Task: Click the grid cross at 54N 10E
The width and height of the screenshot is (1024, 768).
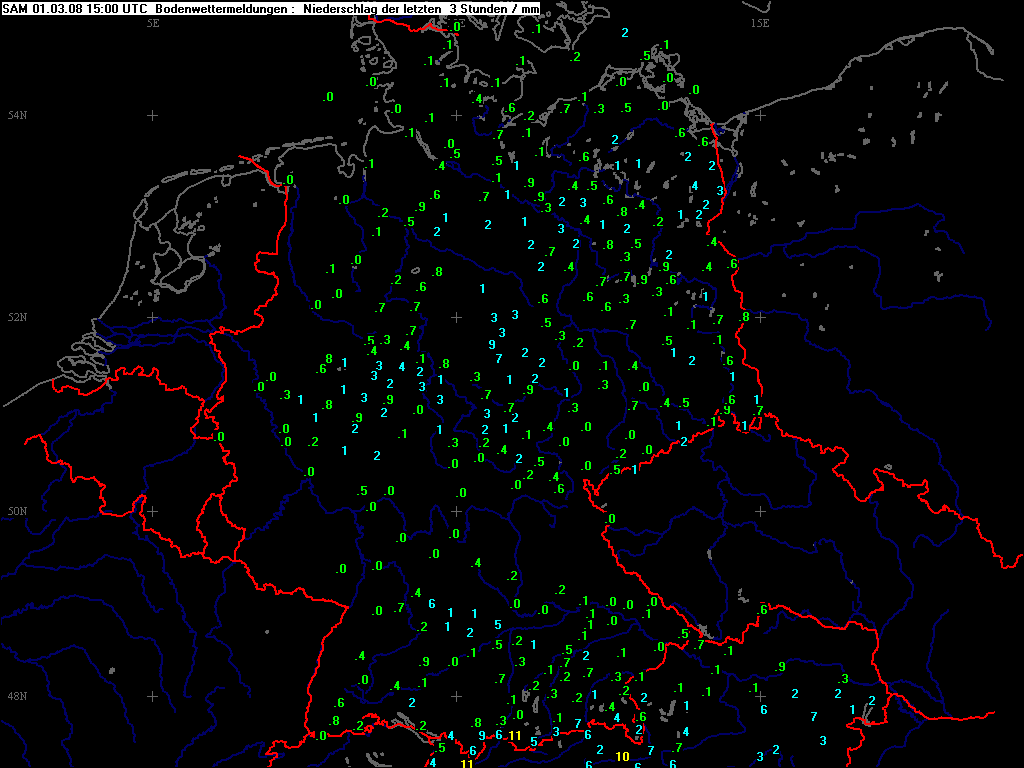Action: pos(457,115)
